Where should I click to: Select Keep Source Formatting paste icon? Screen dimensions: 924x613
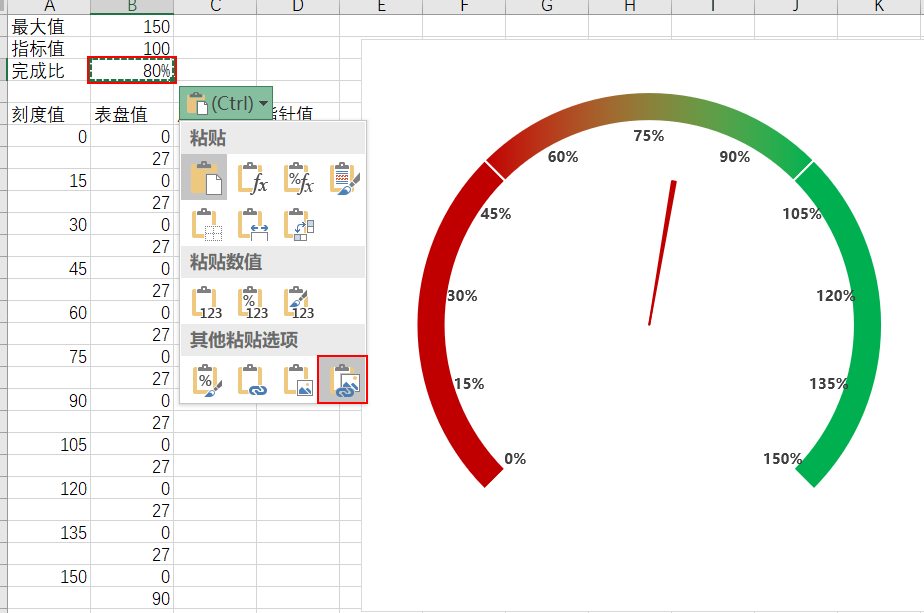(344, 177)
